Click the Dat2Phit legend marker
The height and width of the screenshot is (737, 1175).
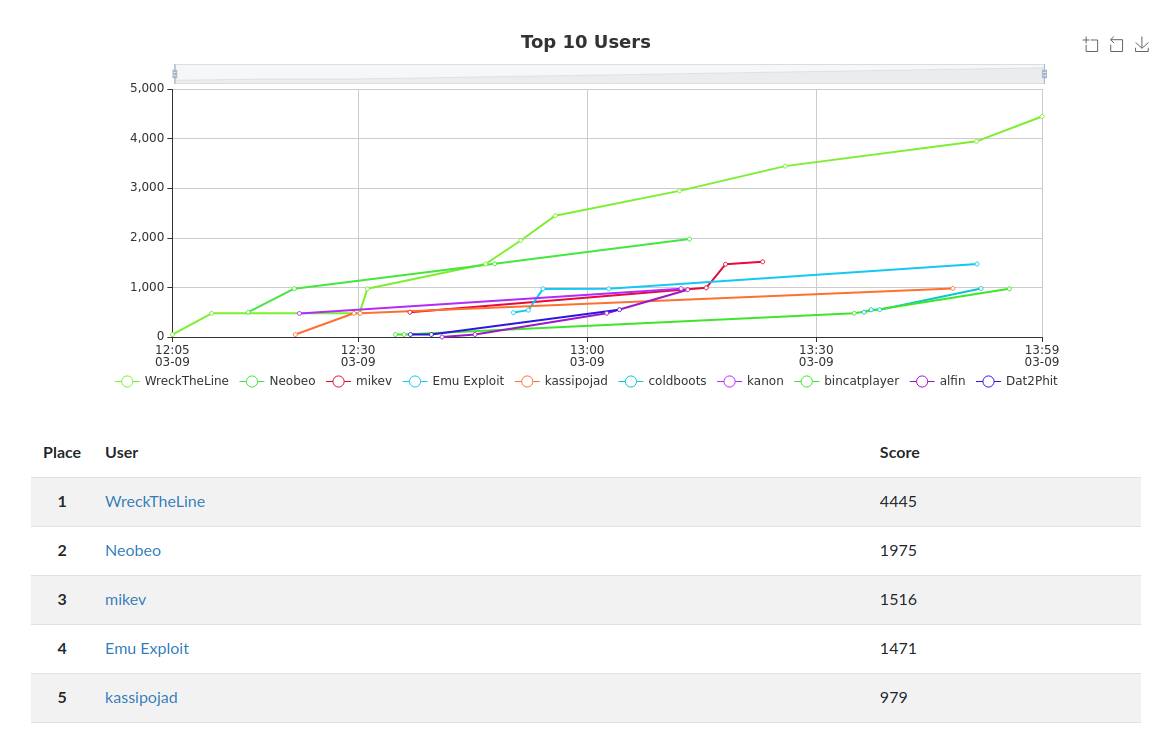(x=990, y=380)
